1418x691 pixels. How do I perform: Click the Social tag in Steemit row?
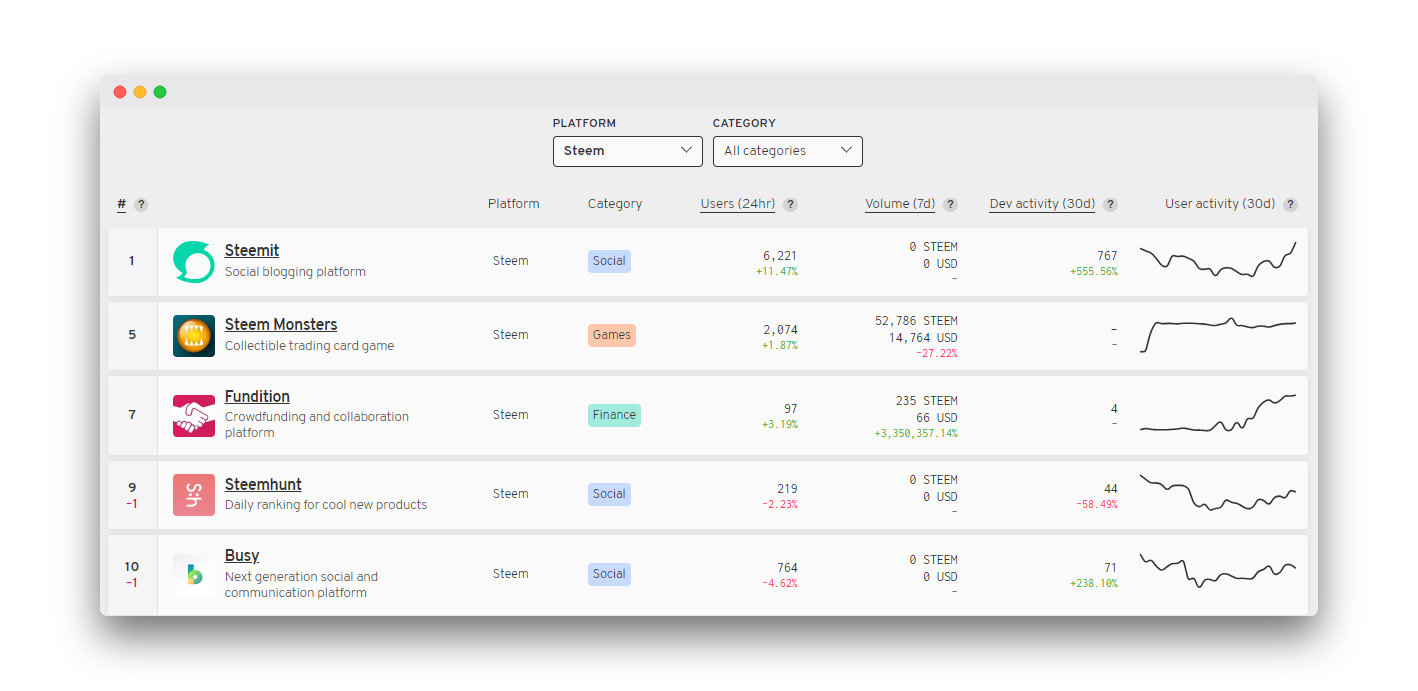coord(609,261)
